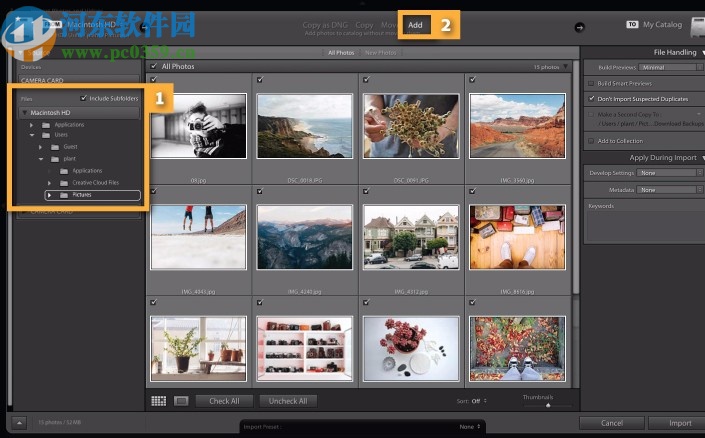This screenshot has width=705, height=438.
Task: Click My Catalog destination
Action: (x=662, y=25)
